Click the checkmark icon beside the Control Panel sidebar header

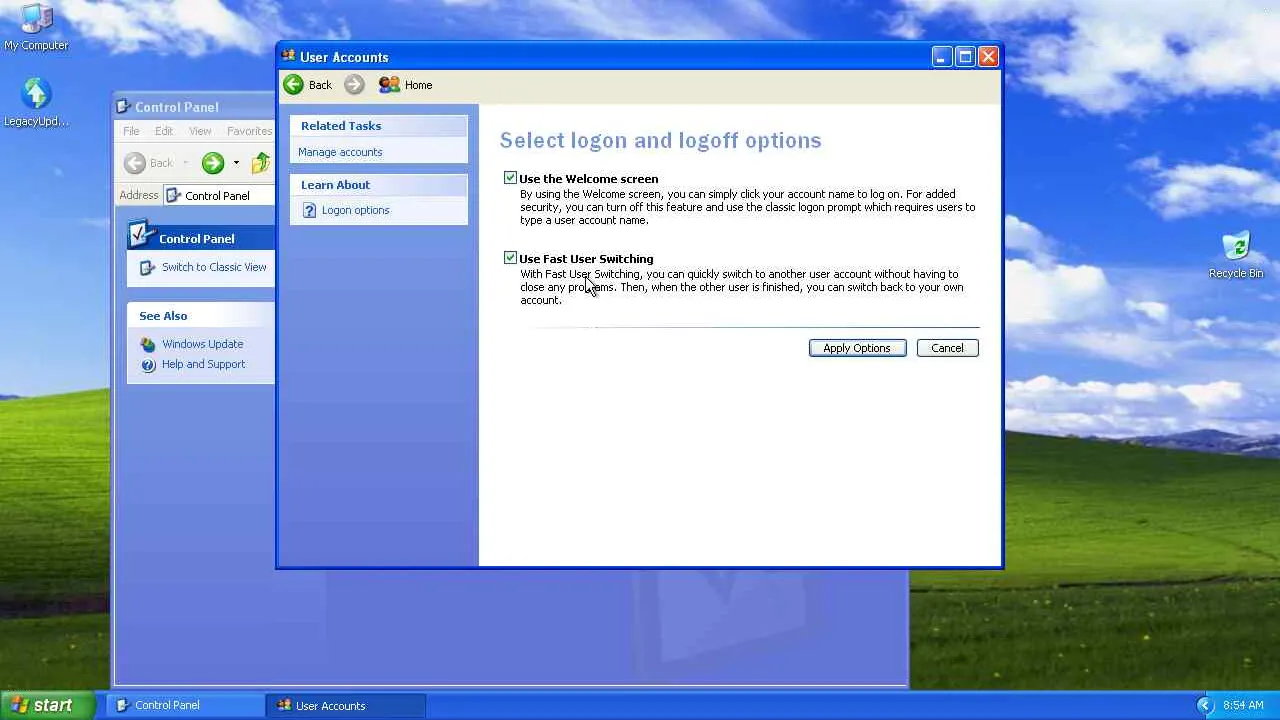(x=142, y=235)
